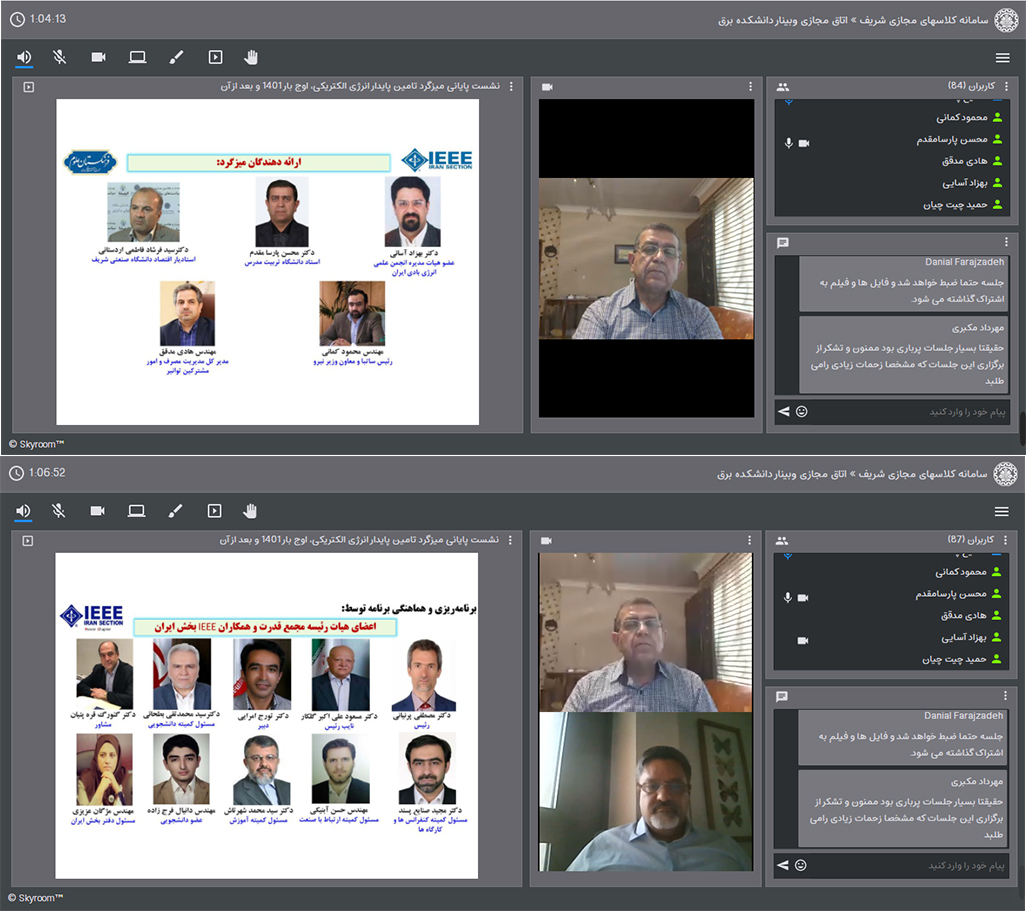Start screen sharing in the 1:04:13 session toolbar
Image resolution: width=1026 pixels, height=911 pixels.
pos(137,57)
